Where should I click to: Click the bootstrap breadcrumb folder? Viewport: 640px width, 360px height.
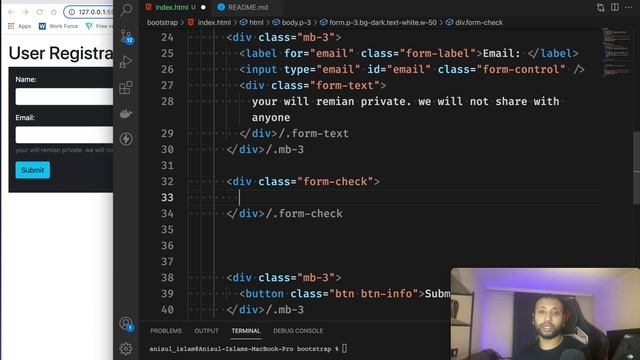point(162,22)
